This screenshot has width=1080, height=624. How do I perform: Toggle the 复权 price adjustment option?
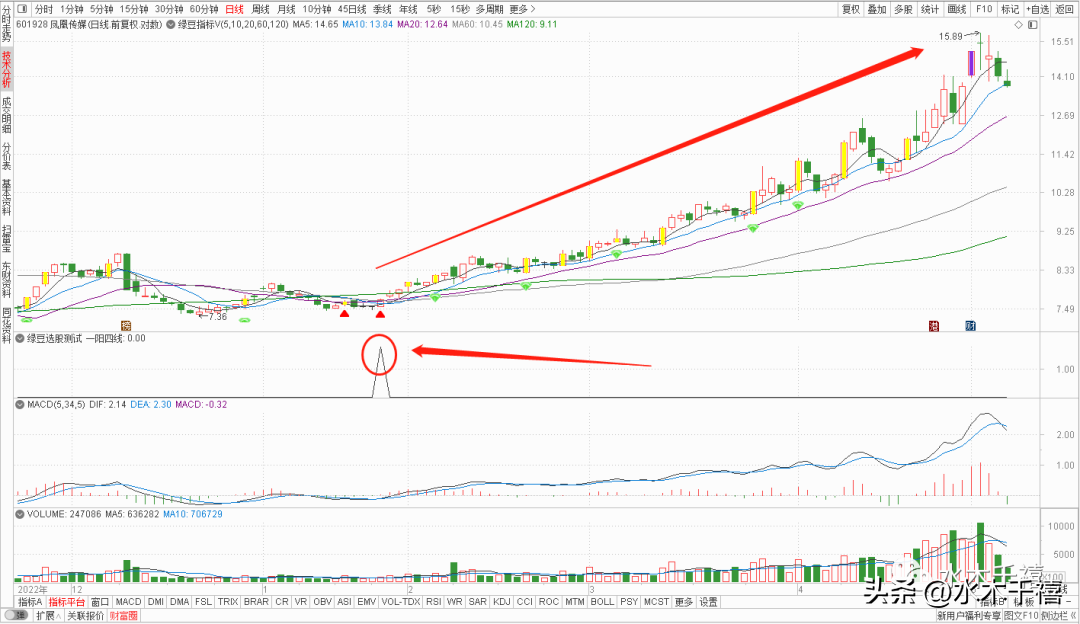(x=851, y=9)
